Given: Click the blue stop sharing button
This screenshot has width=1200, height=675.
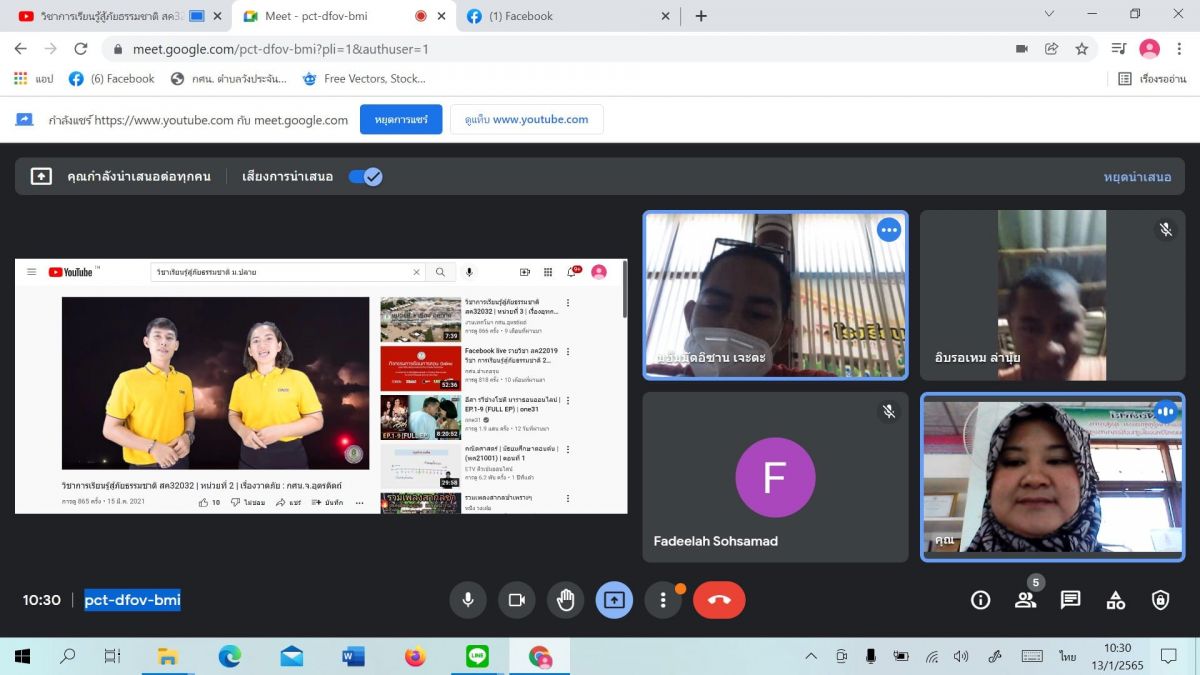Looking at the screenshot, I should (x=401, y=119).
